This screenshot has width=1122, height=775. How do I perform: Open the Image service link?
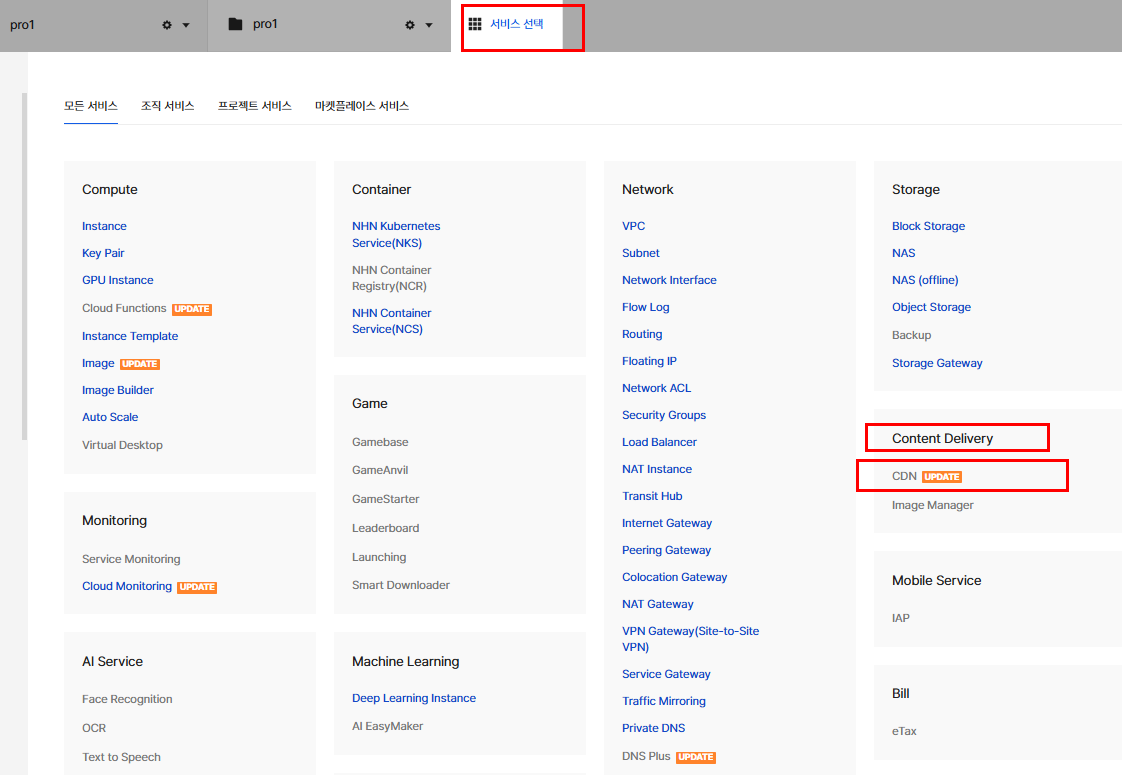coord(98,364)
